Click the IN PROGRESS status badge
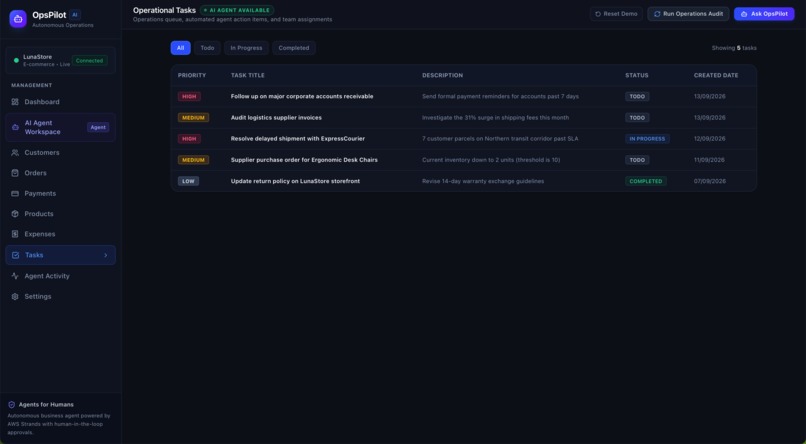 (647, 139)
